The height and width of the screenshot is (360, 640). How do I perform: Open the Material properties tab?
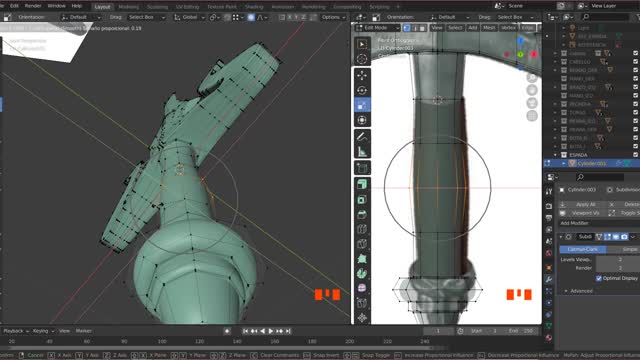pyautogui.click(x=549, y=338)
